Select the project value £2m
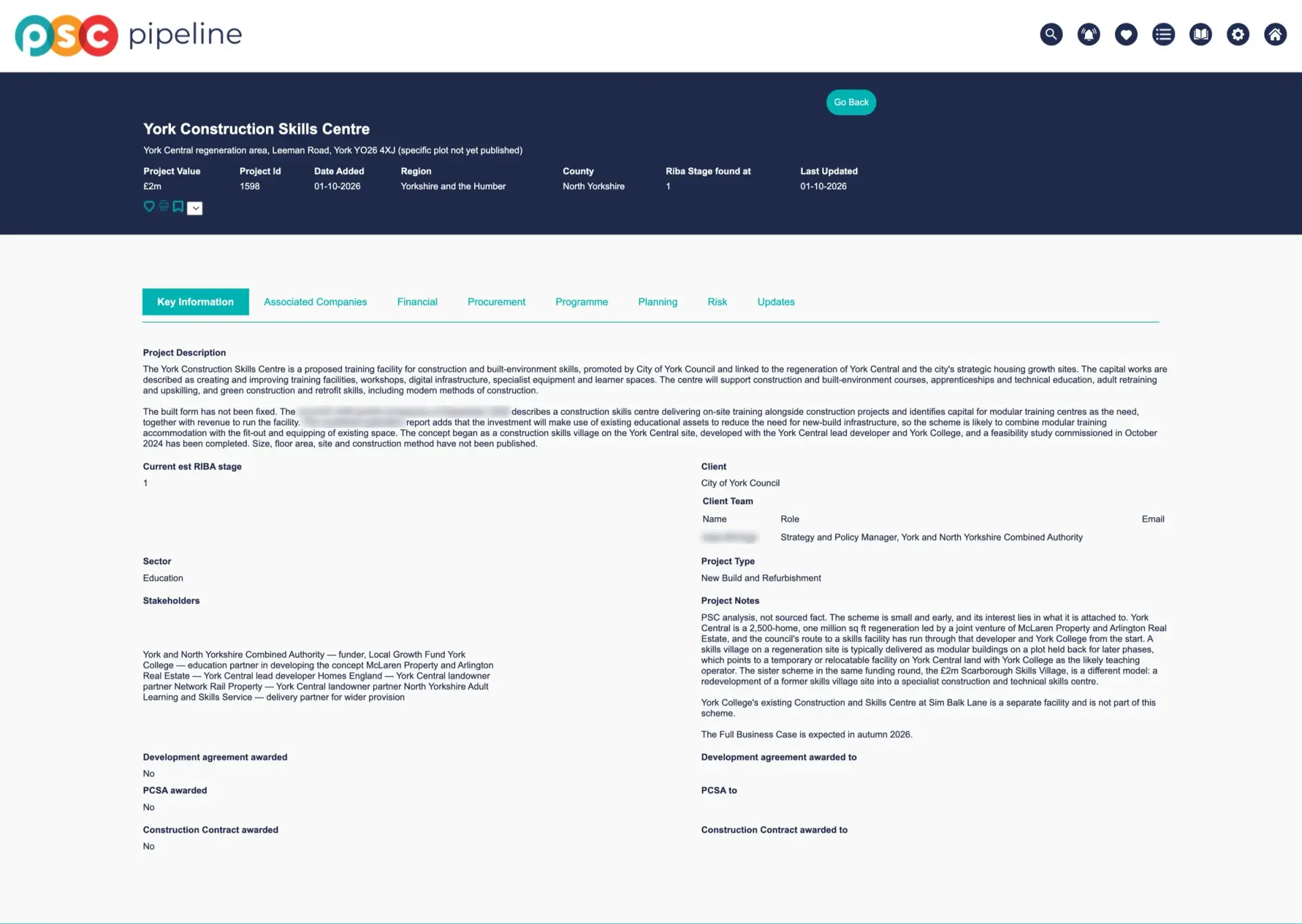This screenshot has width=1302, height=924. (152, 186)
